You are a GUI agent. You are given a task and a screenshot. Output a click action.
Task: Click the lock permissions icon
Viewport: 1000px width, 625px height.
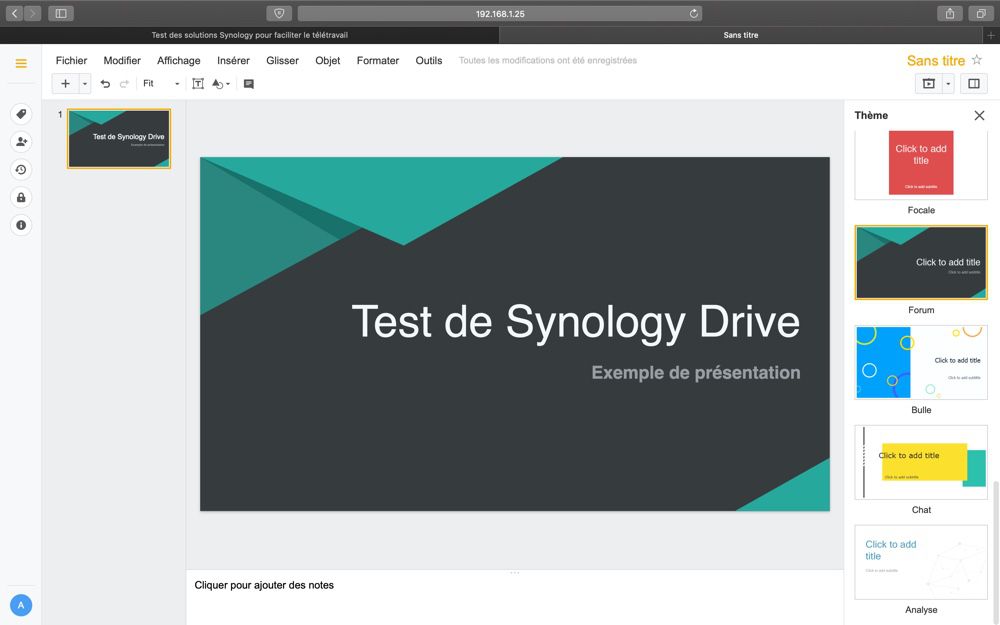coord(21,198)
